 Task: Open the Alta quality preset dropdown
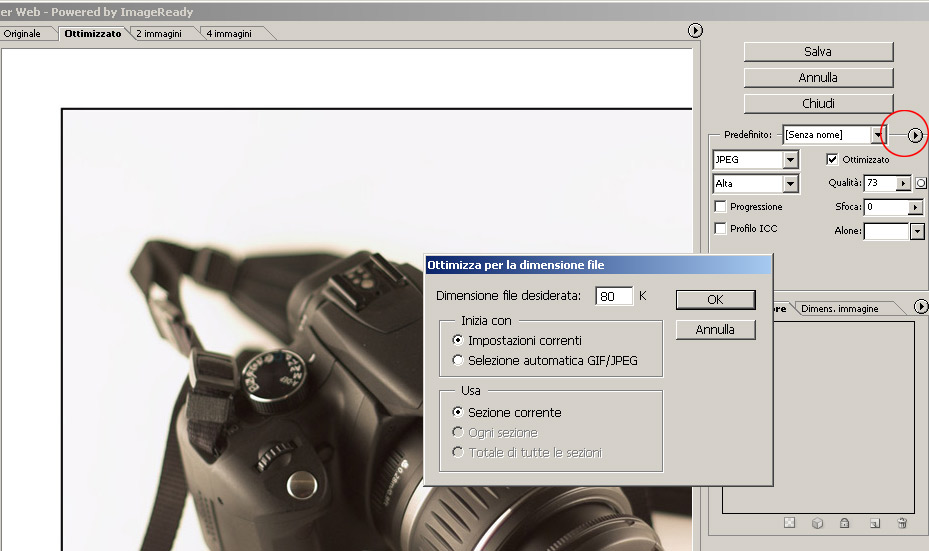[790, 184]
